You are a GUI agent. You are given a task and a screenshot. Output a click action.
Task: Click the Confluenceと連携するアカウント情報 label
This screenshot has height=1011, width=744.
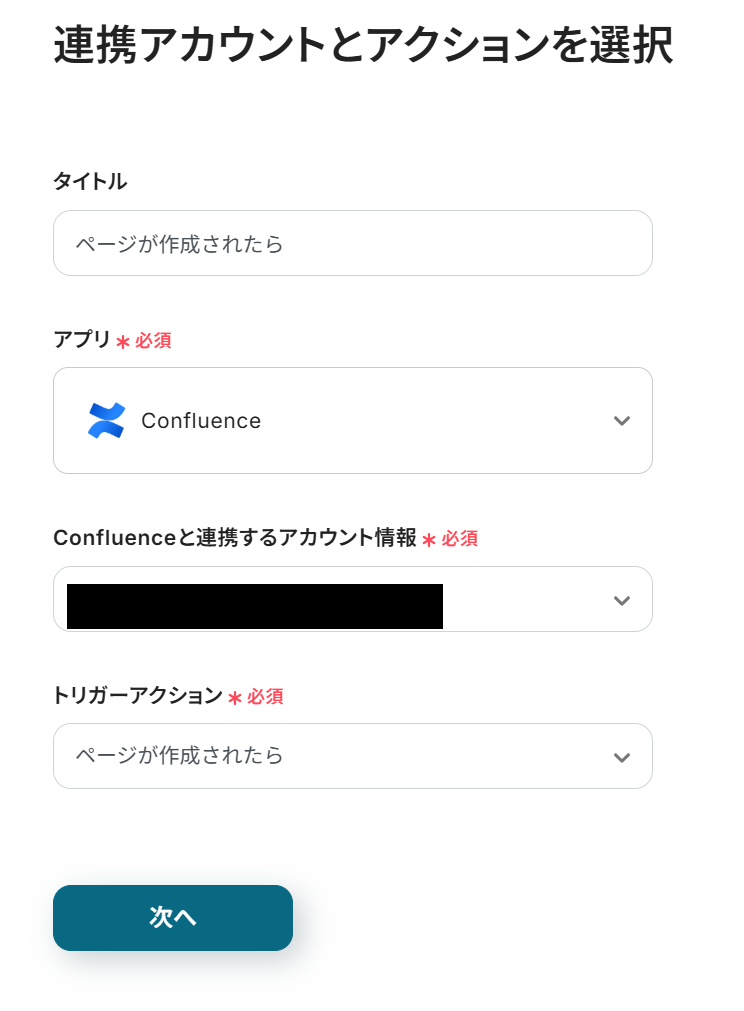[234, 538]
